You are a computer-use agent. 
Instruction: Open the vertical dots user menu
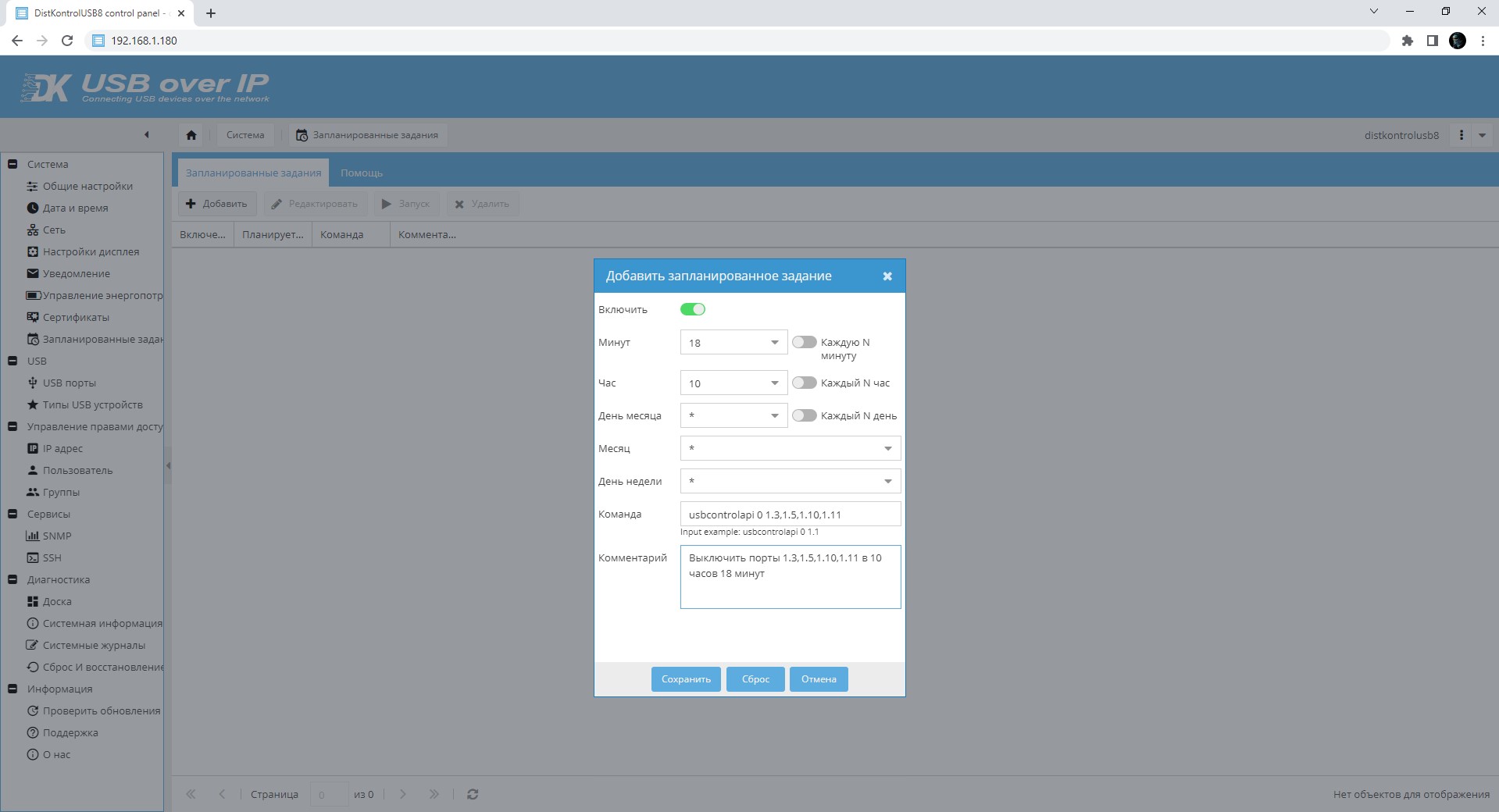pos(1461,135)
